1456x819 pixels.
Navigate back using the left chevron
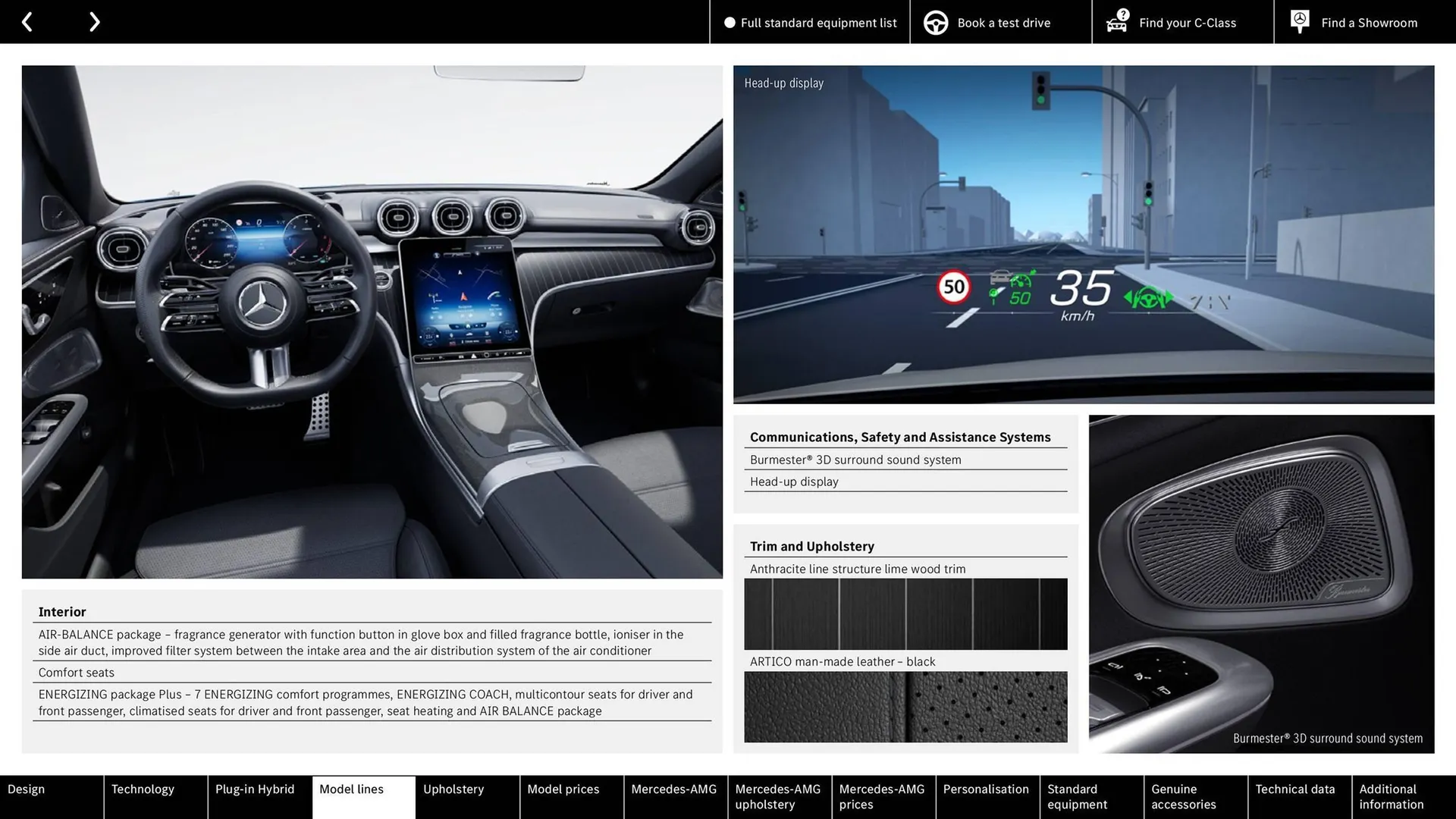click(x=27, y=21)
